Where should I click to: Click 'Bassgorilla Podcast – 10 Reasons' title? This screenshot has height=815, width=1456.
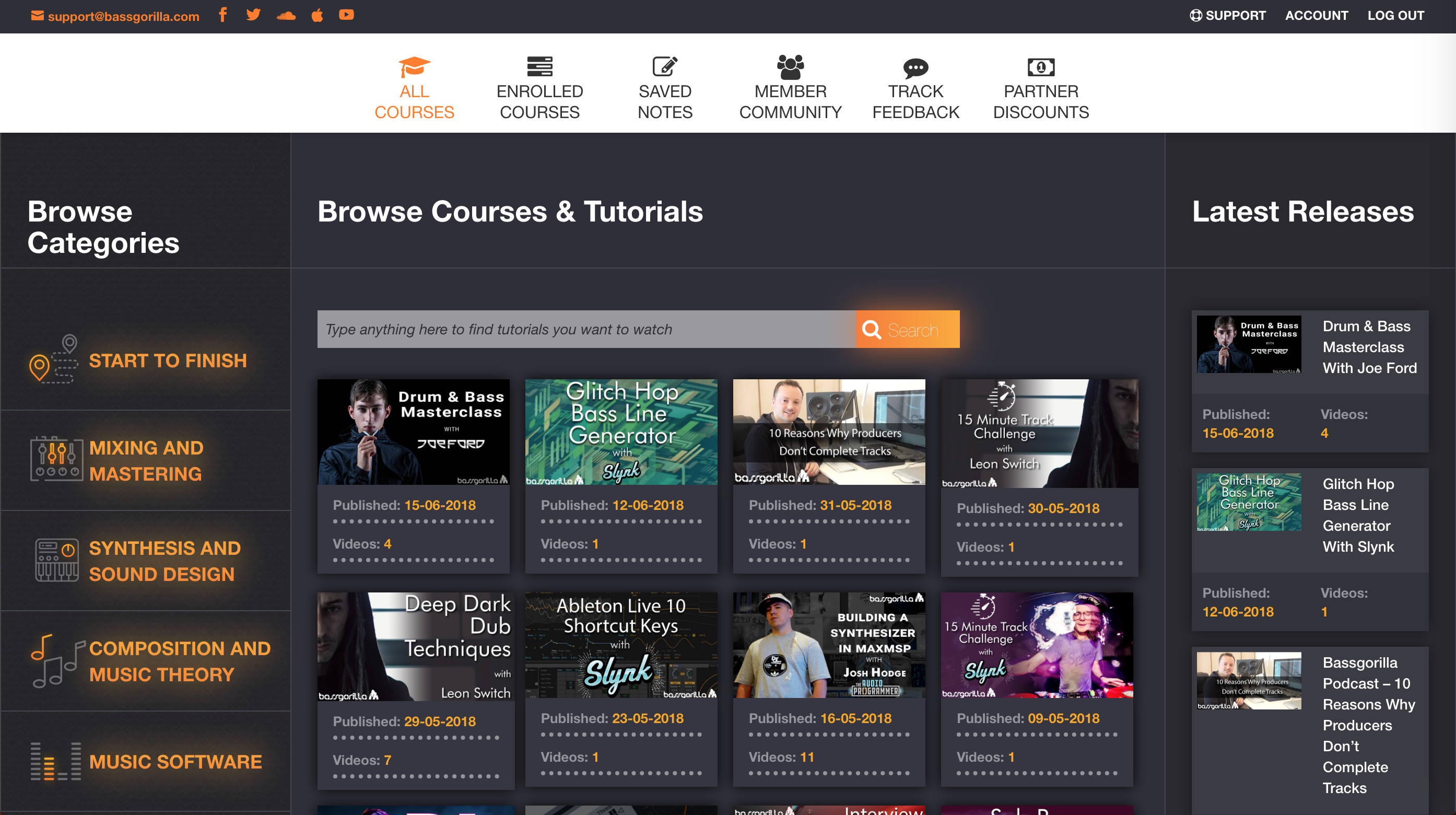pyautogui.click(x=1368, y=725)
